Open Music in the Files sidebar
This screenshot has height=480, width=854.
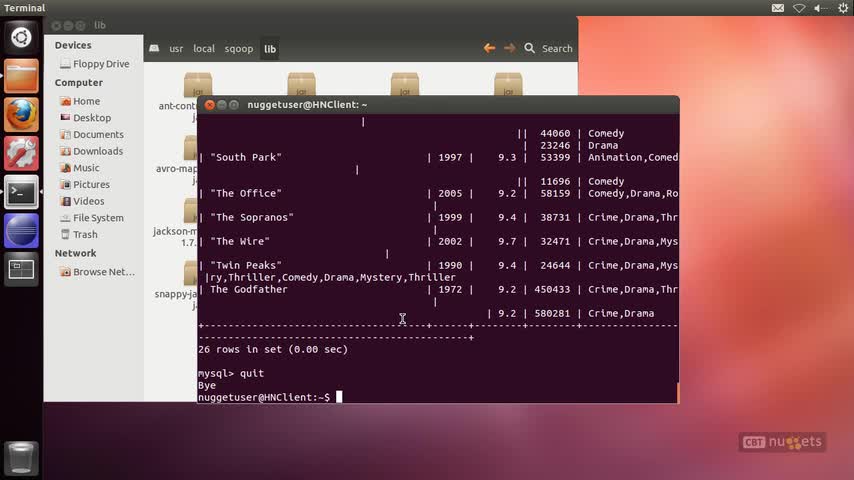coord(80,168)
